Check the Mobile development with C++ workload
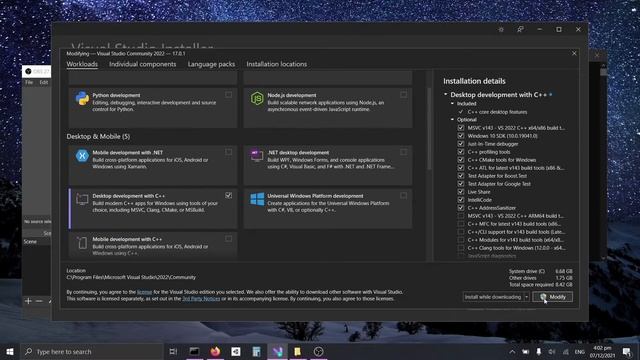 [x=229, y=239]
